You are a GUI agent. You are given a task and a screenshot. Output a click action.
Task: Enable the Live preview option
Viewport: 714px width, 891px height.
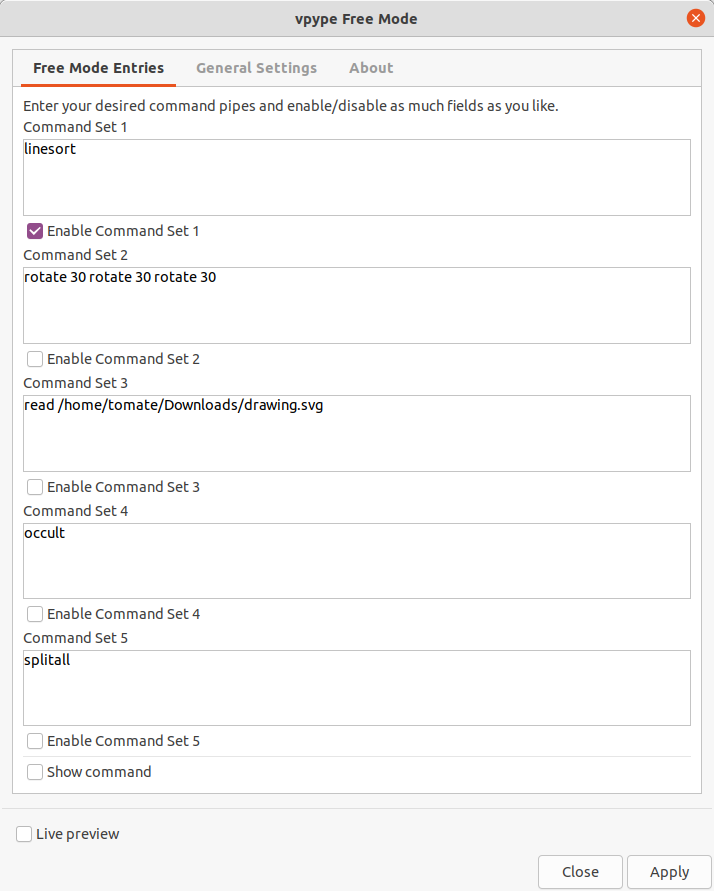24,834
